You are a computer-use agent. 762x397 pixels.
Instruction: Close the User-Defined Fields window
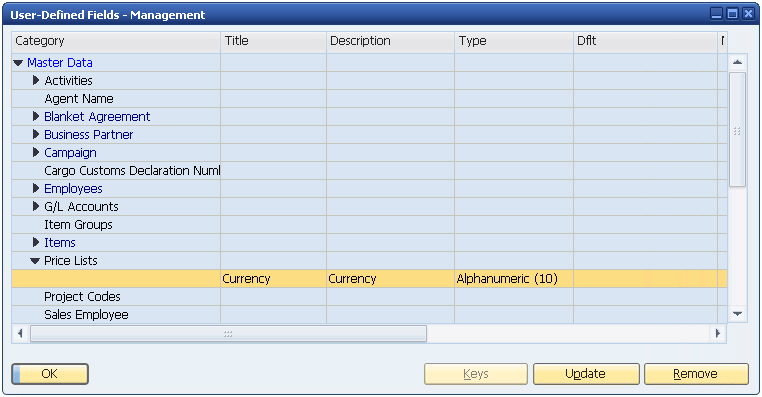(748, 14)
